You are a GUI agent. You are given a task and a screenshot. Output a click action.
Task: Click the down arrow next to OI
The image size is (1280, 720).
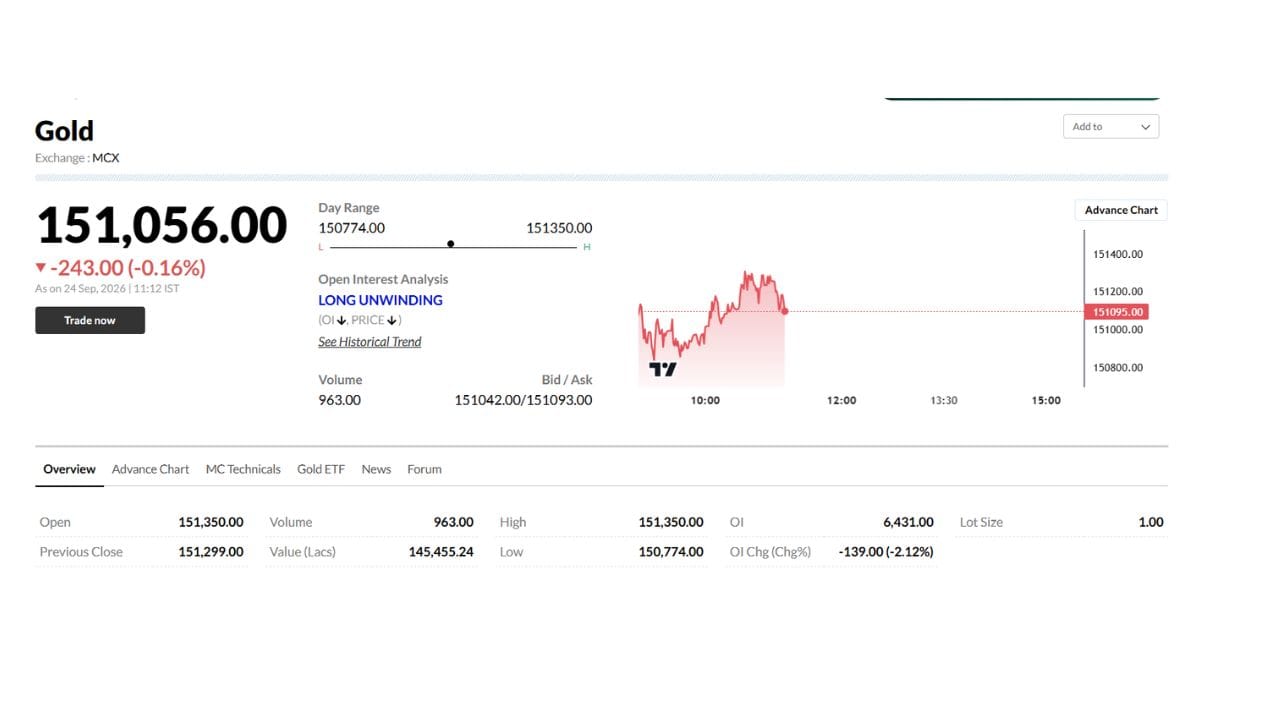pos(341,321)
